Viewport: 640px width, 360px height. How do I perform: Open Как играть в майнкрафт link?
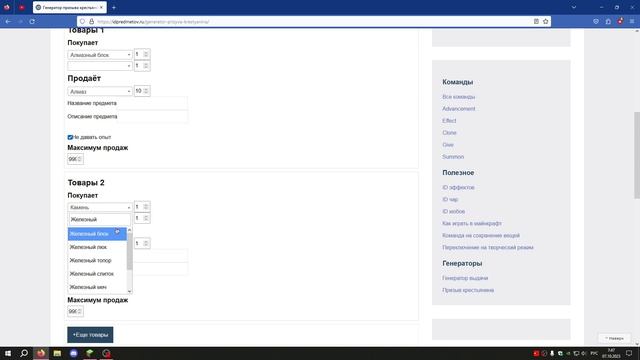coord(472,224)
